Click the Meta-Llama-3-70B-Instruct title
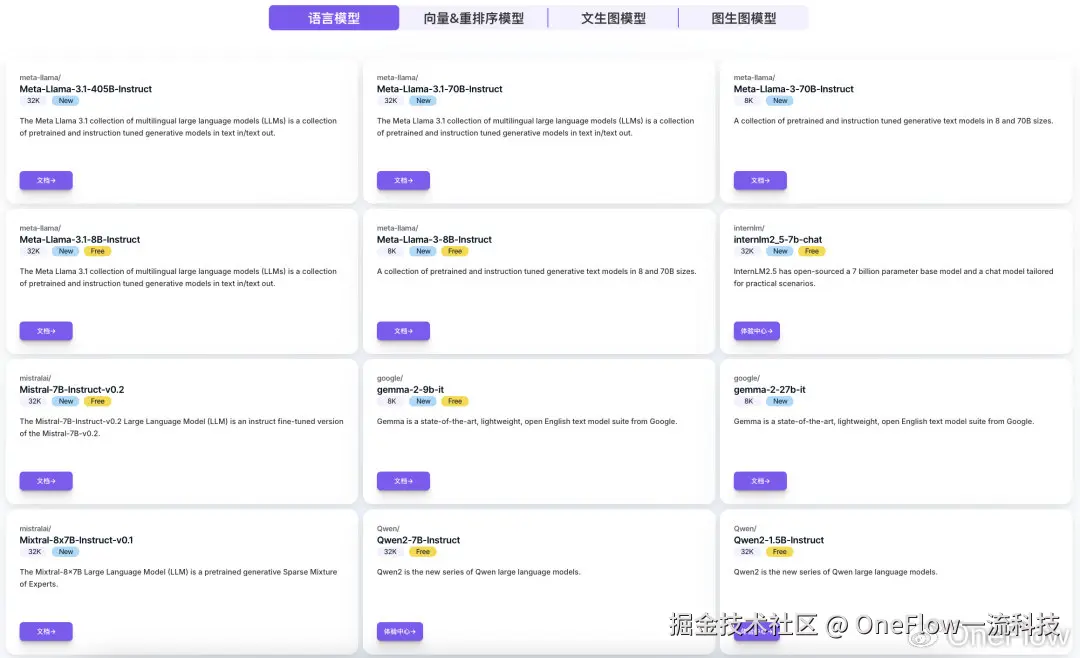Viewport: 1080px width, 658px height. 793,89
